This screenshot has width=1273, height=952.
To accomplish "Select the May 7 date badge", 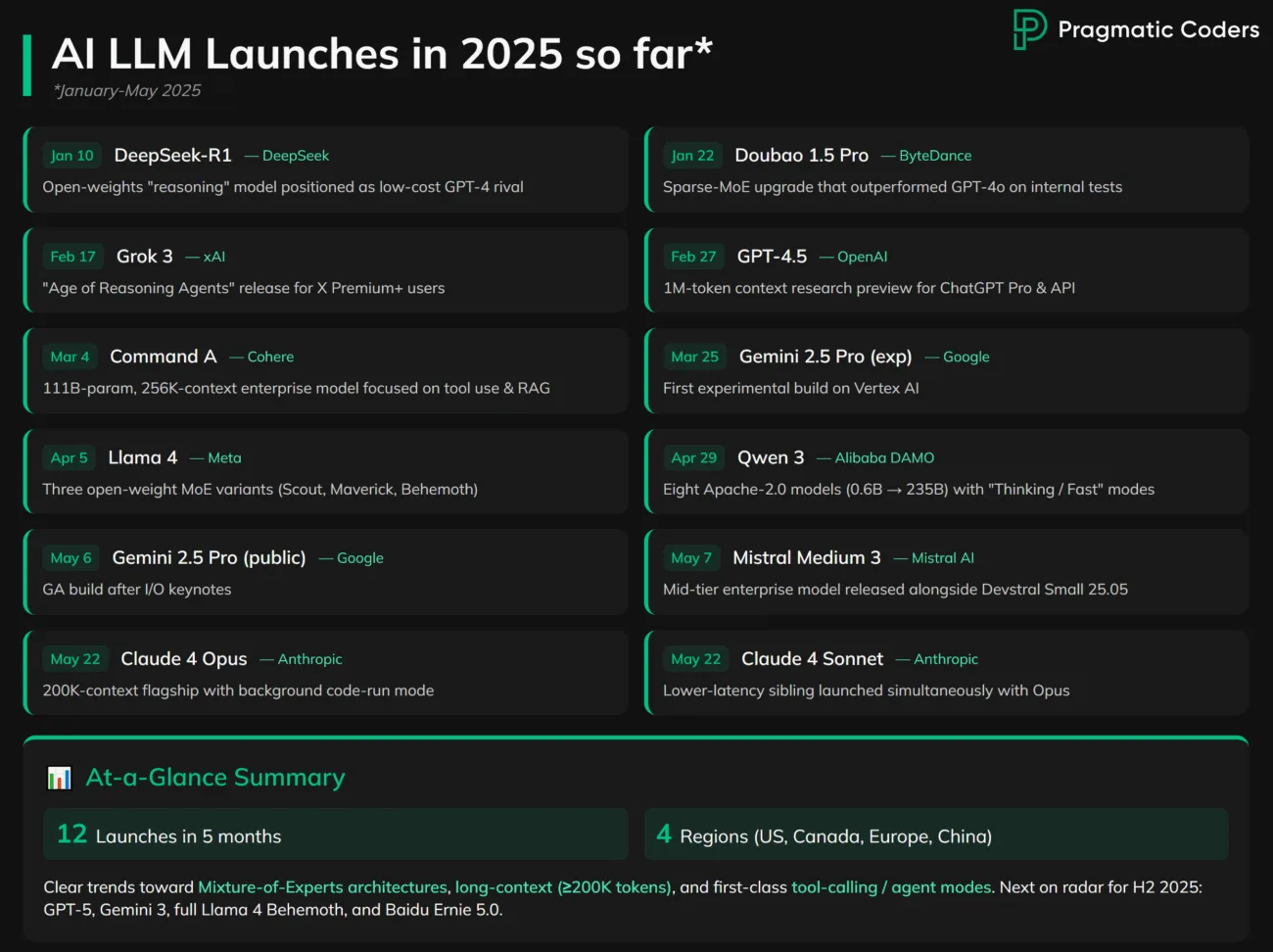I will [x=691, y=557].
